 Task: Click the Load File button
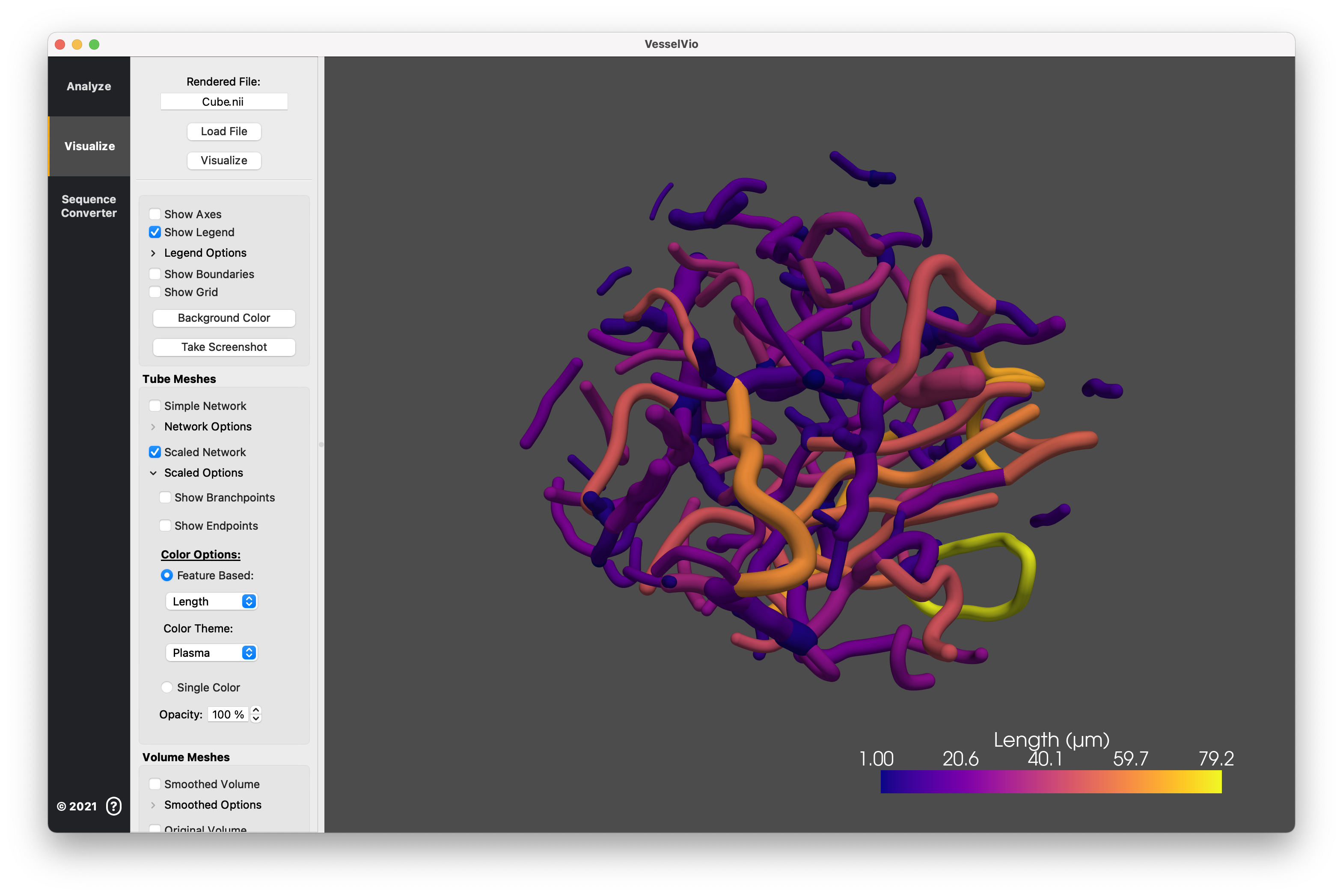(x=224, y=131)
